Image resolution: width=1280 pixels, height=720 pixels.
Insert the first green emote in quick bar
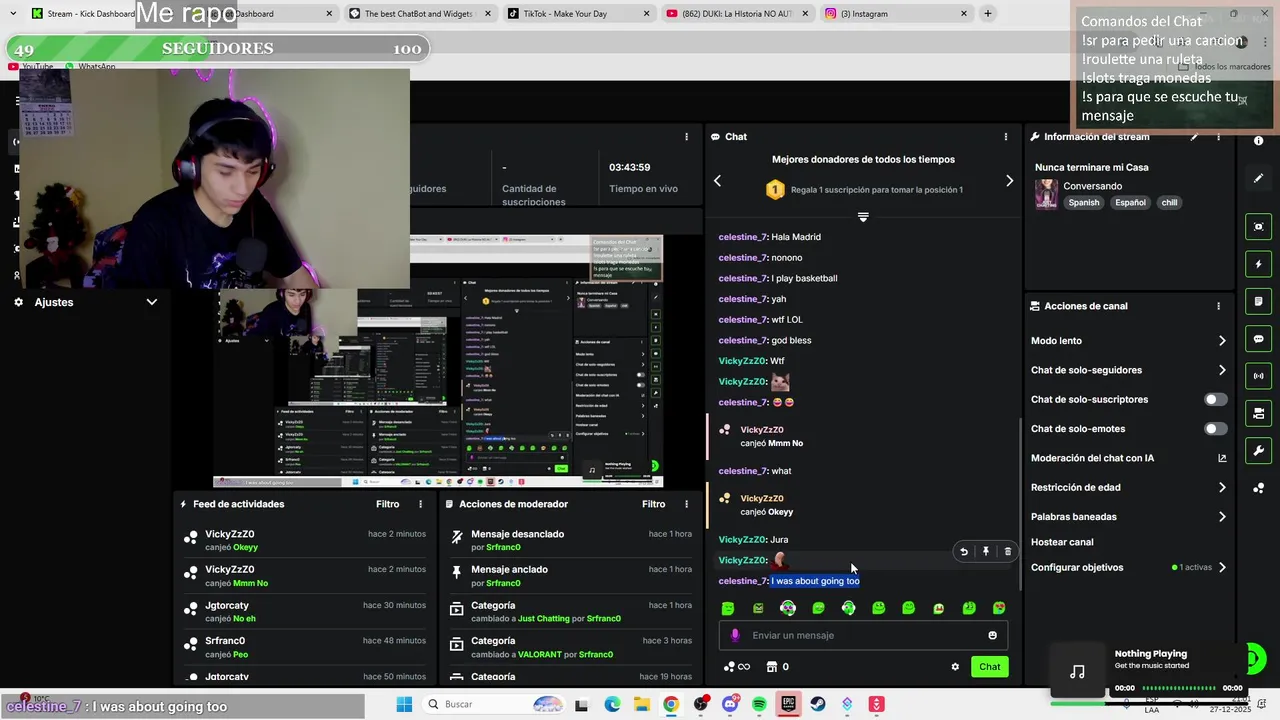728,608
